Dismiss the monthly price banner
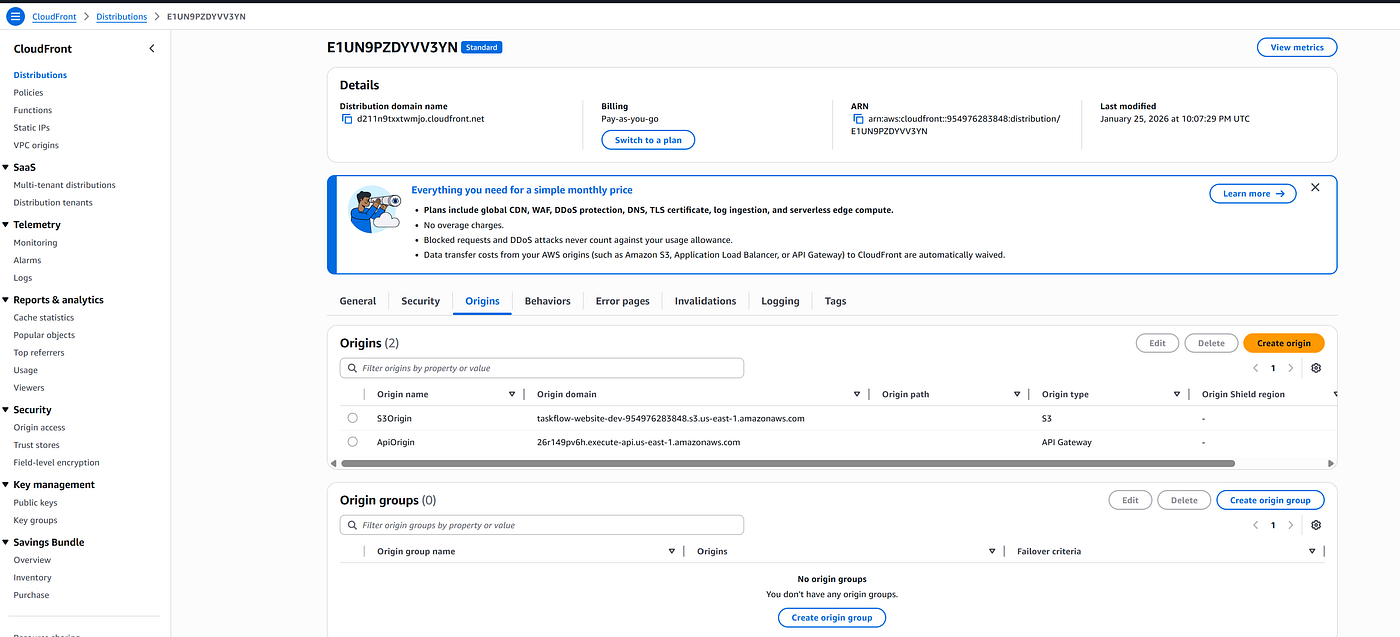Image resolution: width=1400 pixels, height=637 pixels. point(1315,187)
